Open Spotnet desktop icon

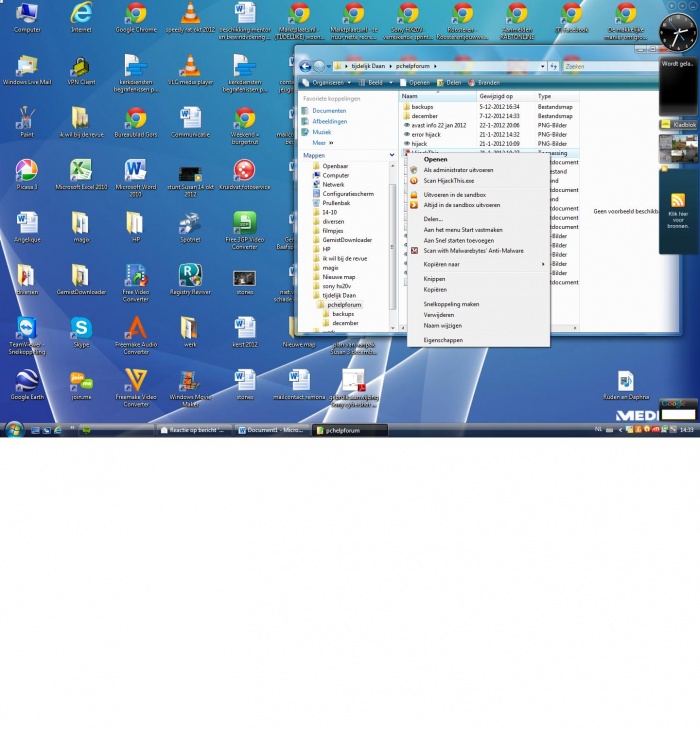point(190,227)
